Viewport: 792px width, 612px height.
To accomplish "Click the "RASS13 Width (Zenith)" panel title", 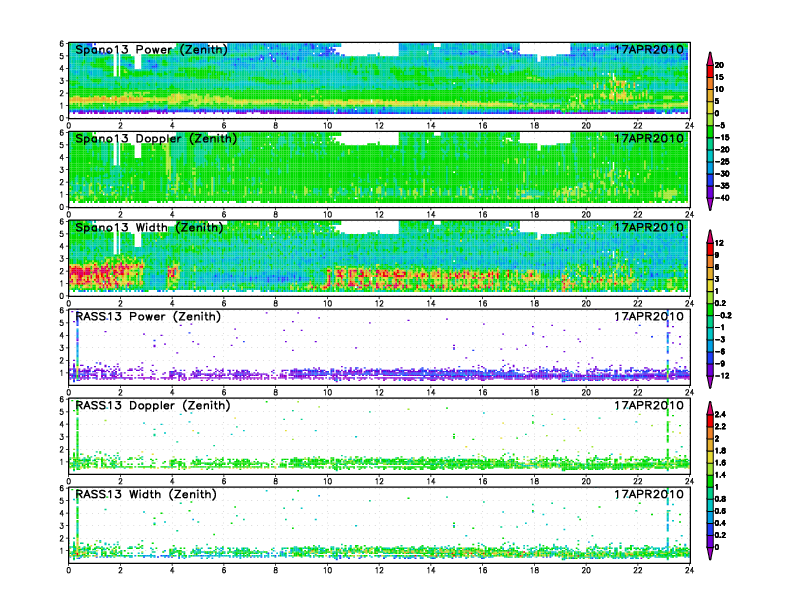I will (146, 494).
